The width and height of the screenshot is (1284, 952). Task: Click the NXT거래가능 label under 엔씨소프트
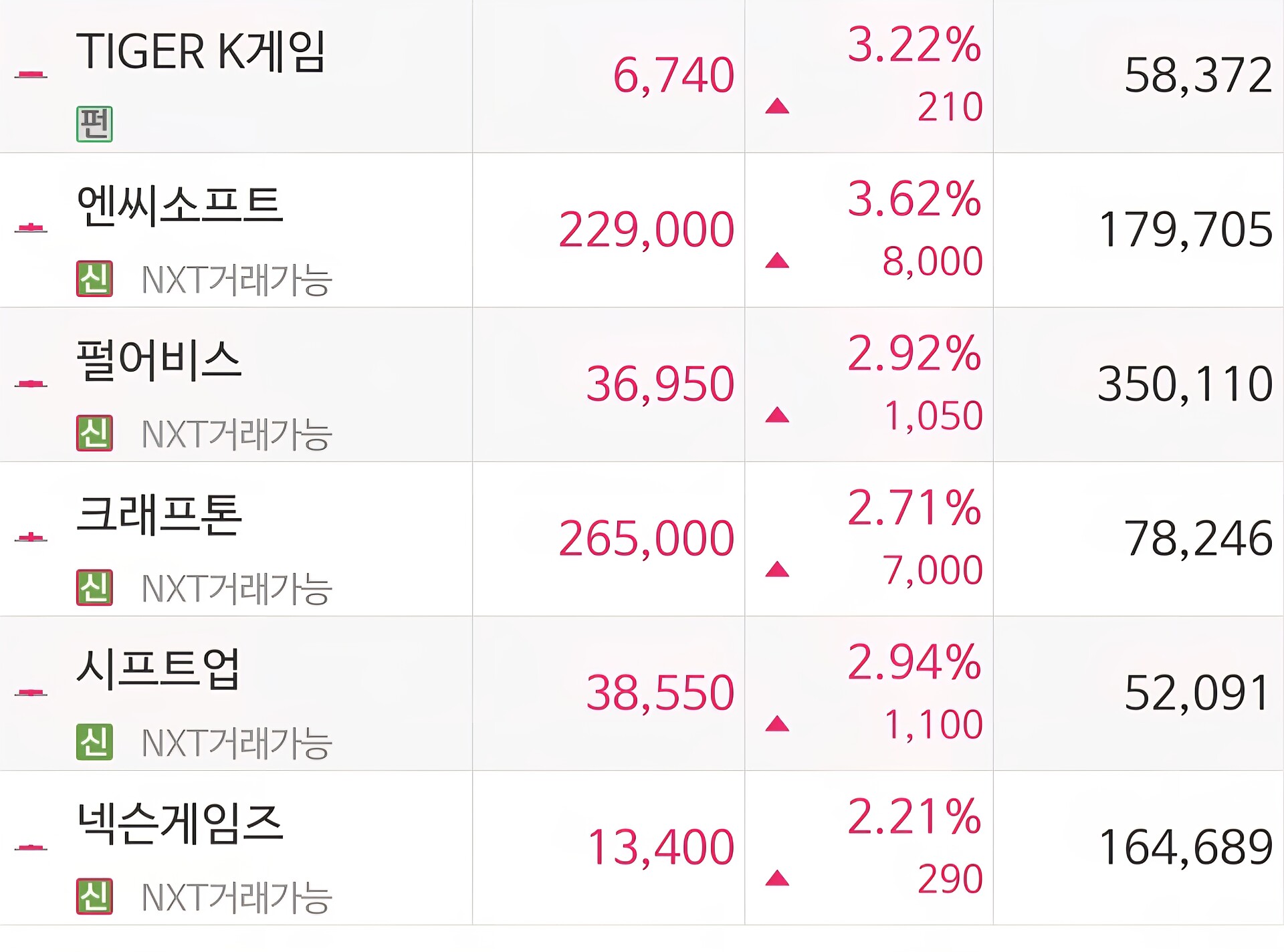pyautogui.click(x=237, y=279)
